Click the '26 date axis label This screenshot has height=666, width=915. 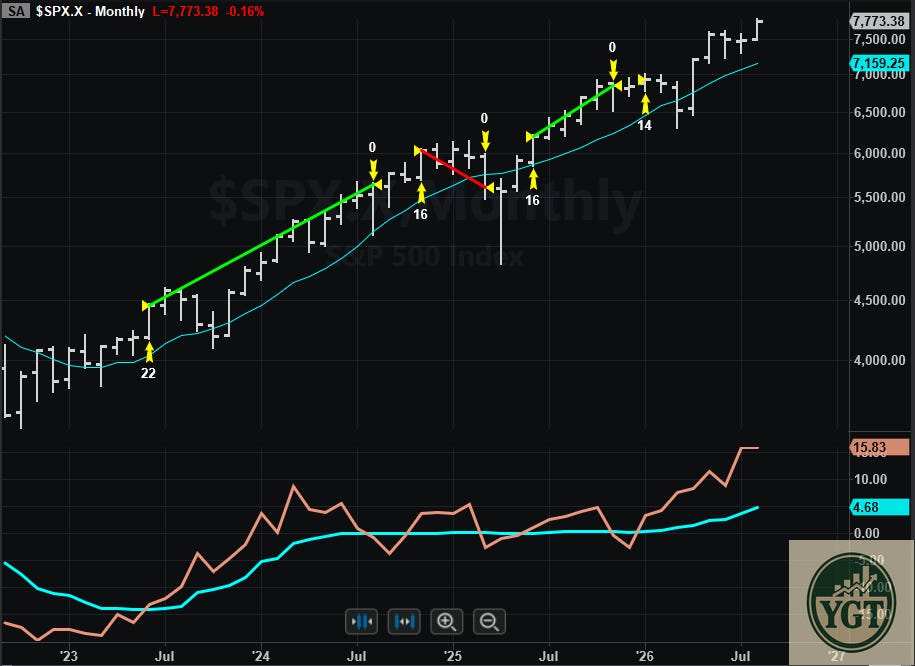click(644, 657)
